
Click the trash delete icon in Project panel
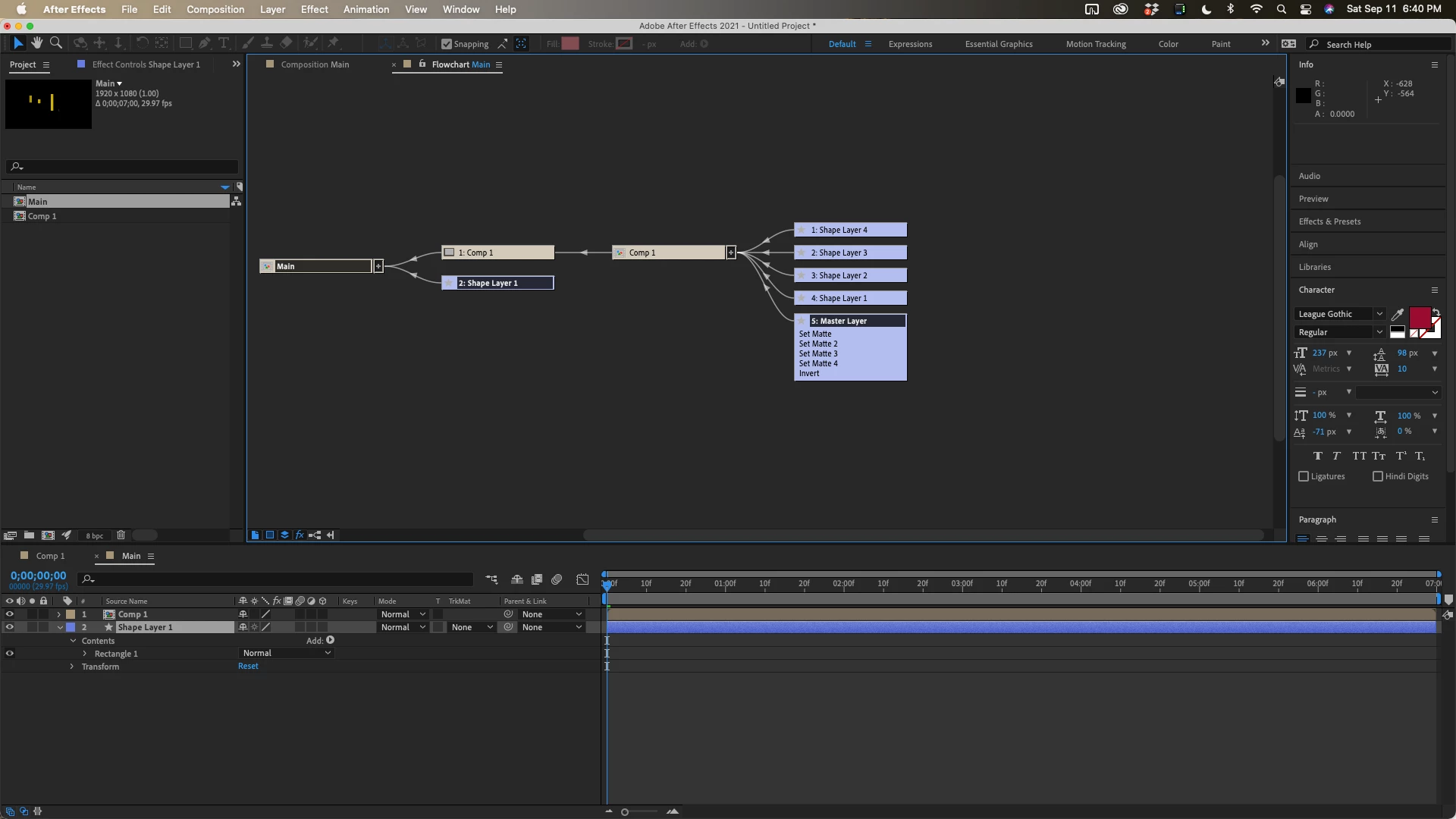point(121,535)
